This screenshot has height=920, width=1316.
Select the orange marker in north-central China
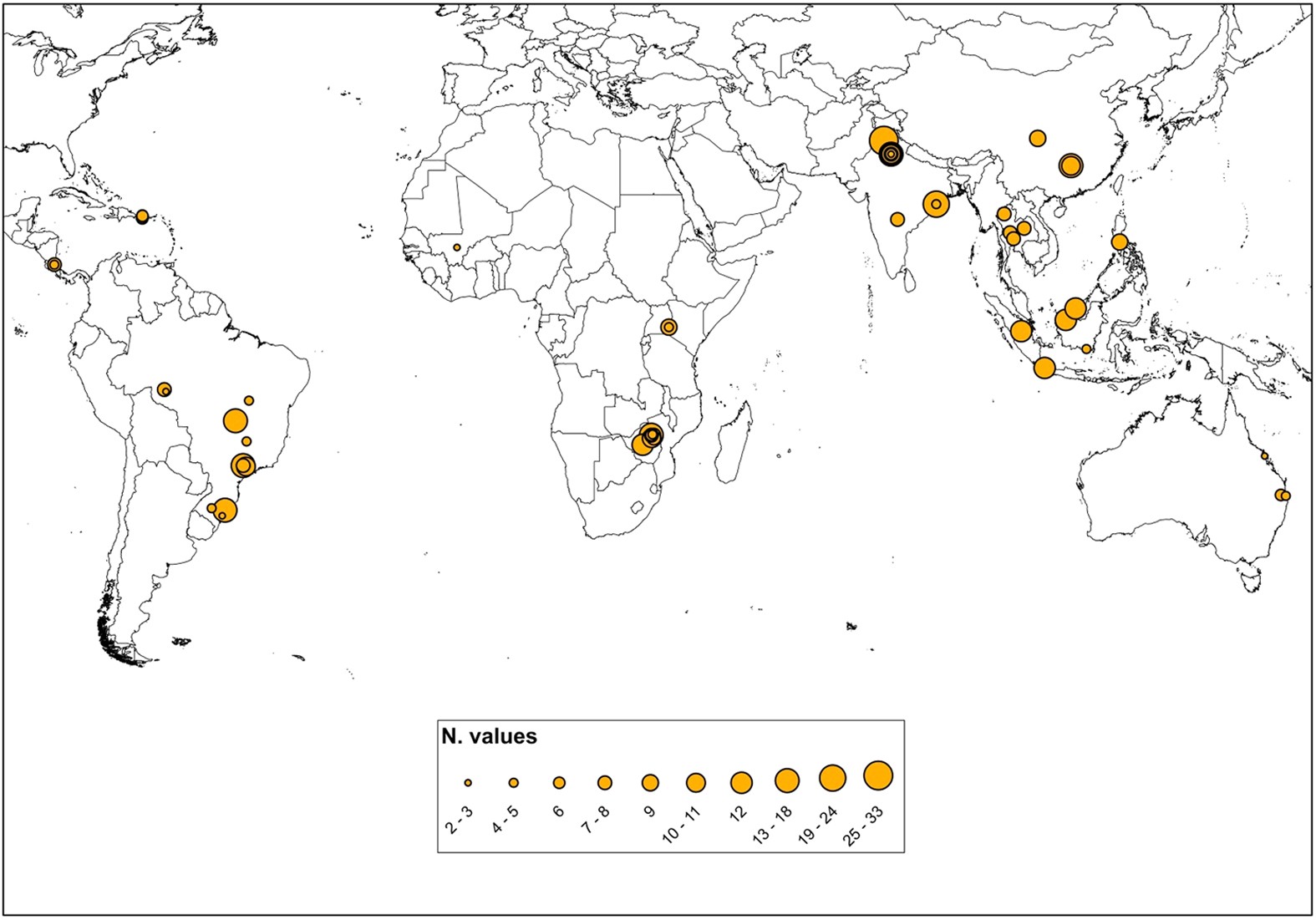tap(1038, 139)
